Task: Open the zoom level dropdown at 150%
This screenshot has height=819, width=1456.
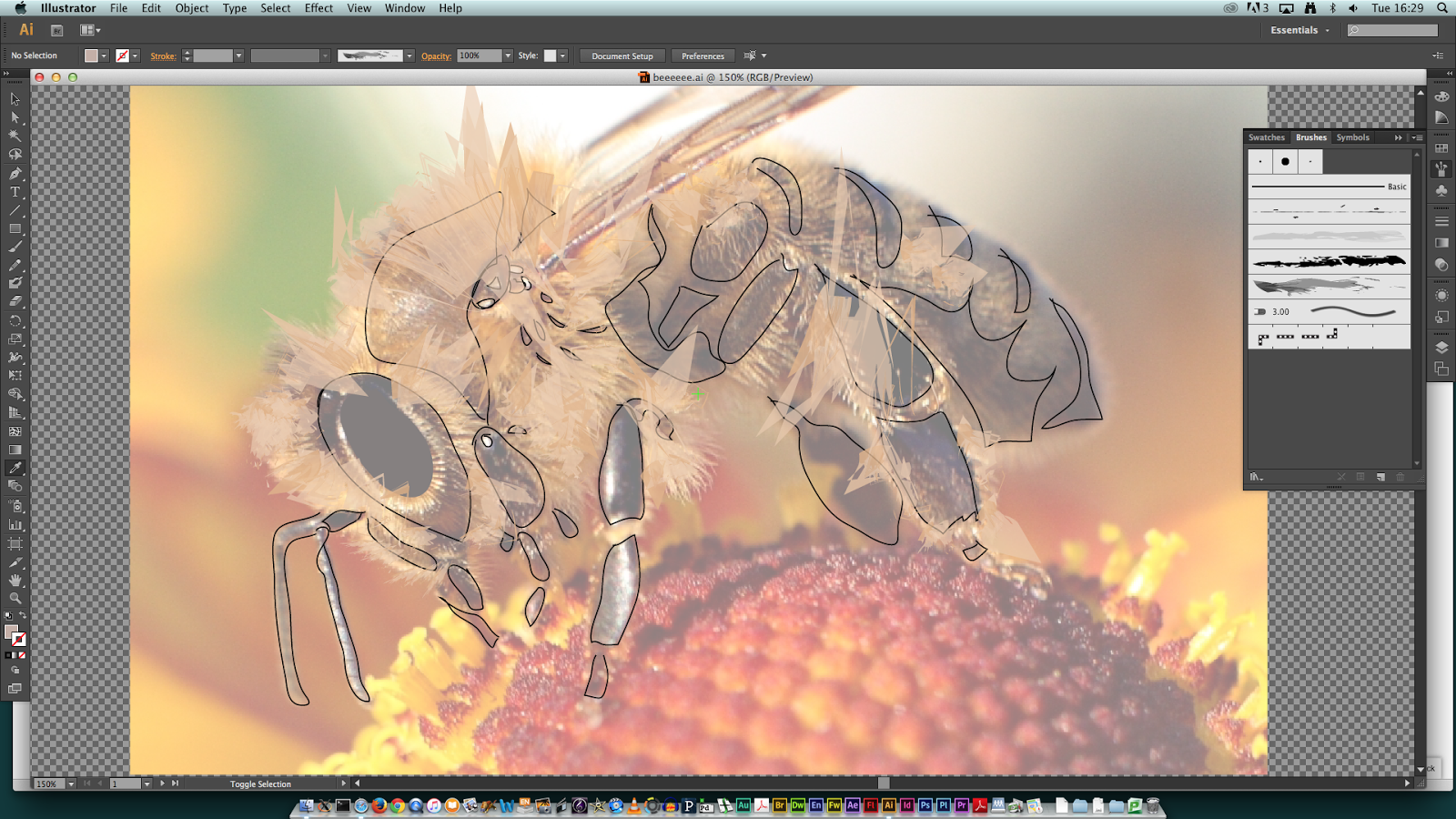Action: click(71, 784)
